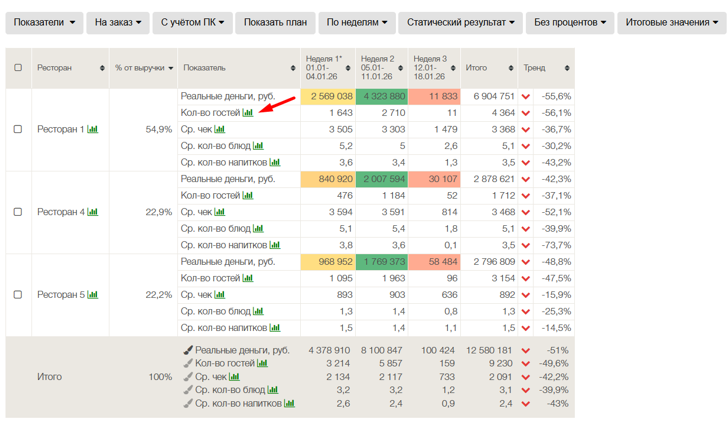Open the Без процентов dropdown
The height and width of the screenshot is (424, 728).
tap(570, 22)
